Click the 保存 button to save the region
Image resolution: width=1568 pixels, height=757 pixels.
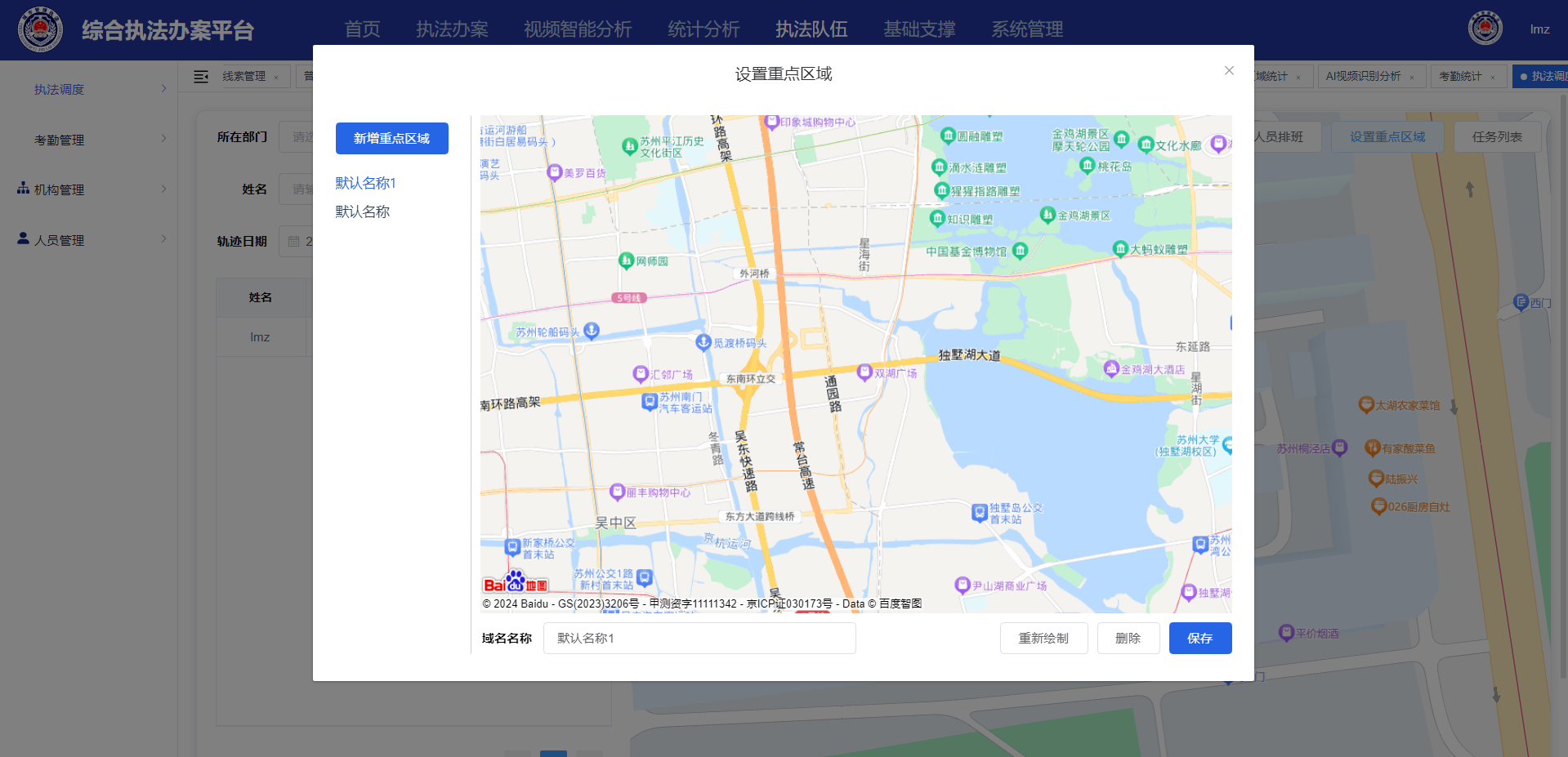[1199, 638]
